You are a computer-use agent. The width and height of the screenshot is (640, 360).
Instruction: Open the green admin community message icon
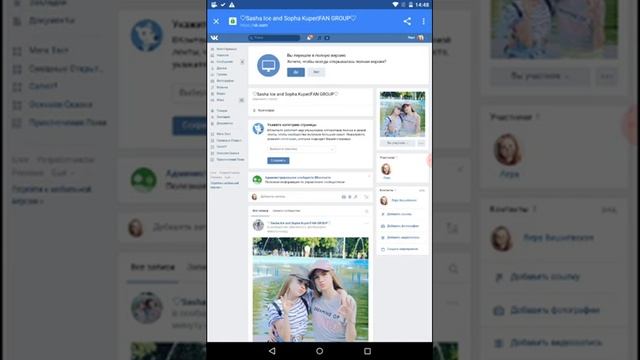coord(257,179)
